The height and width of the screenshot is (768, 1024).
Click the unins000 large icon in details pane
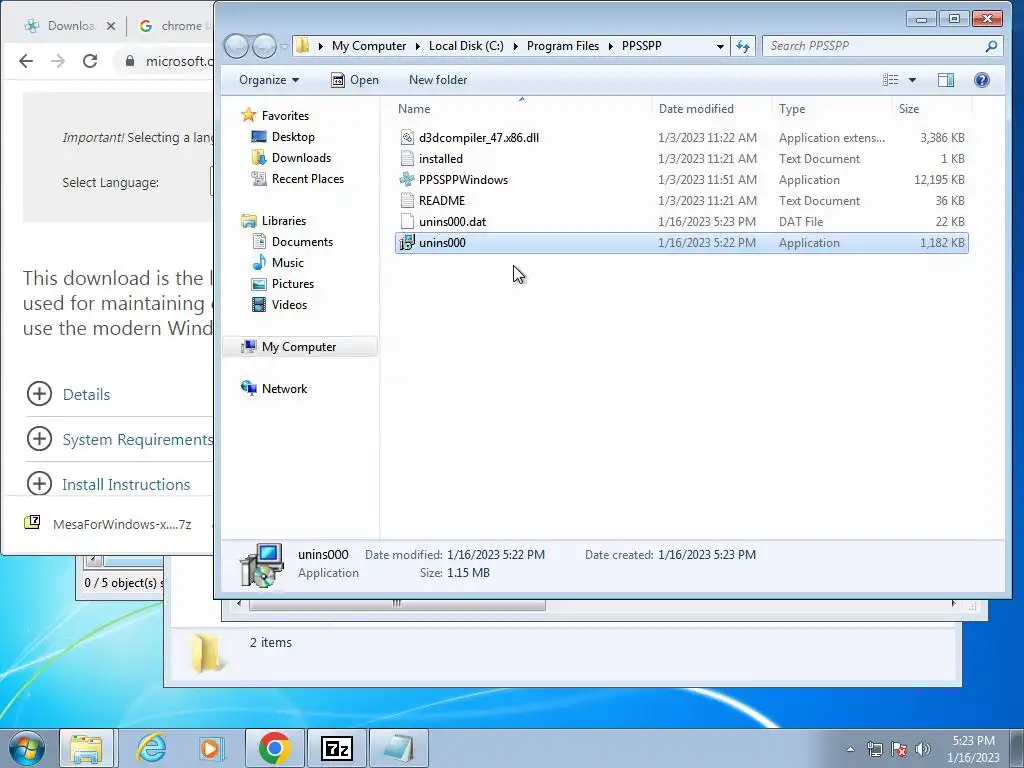click(x=262, y=564)
